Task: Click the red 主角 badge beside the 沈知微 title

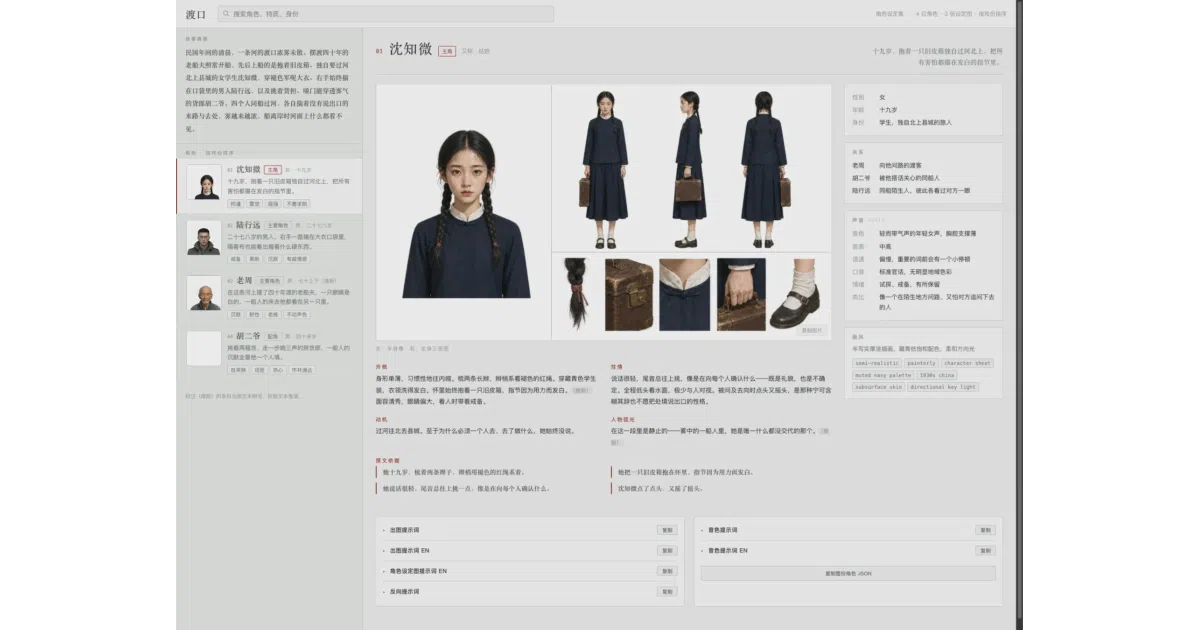Action: (447, 51)
